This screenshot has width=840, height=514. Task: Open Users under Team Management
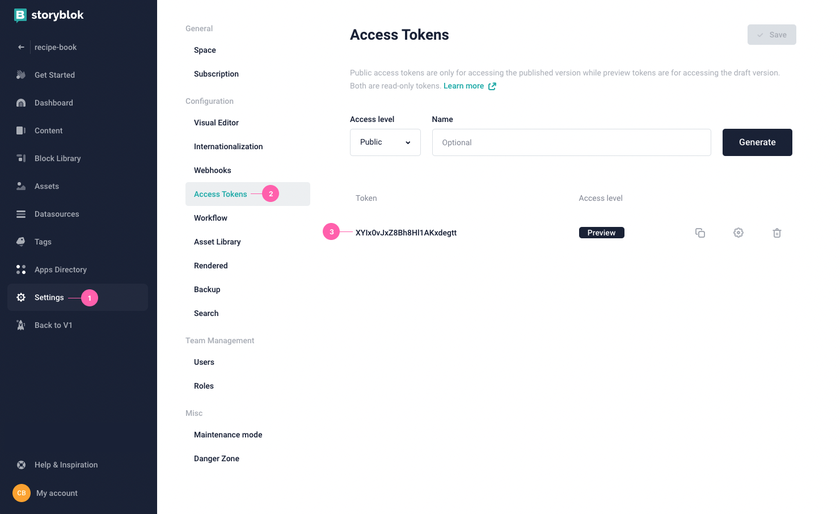pyautogui.click(x=204, y=362)
